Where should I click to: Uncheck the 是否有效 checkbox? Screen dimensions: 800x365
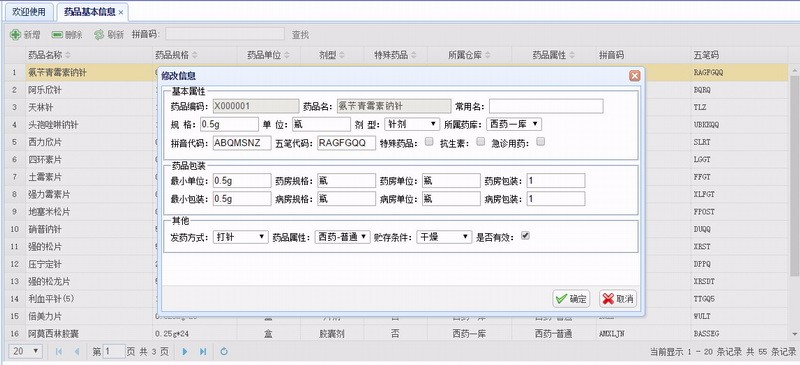tap(525, 235)
